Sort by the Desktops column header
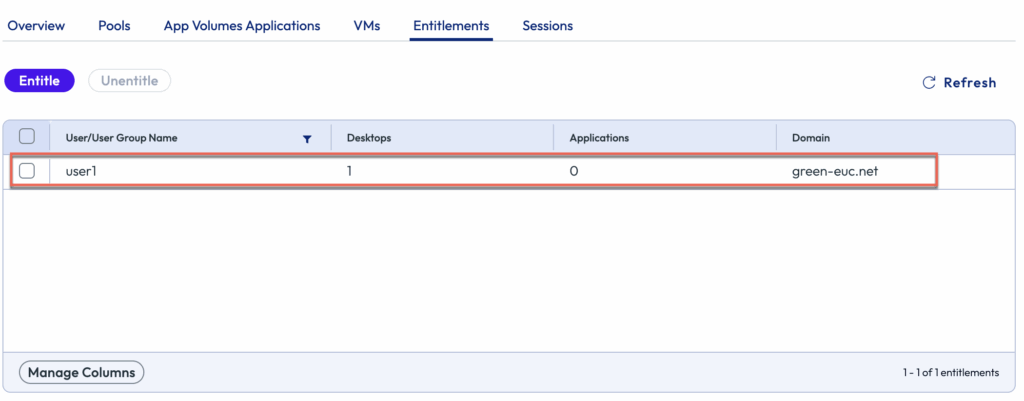Screen dimensions: 1024x401 (x=369, y=138)
